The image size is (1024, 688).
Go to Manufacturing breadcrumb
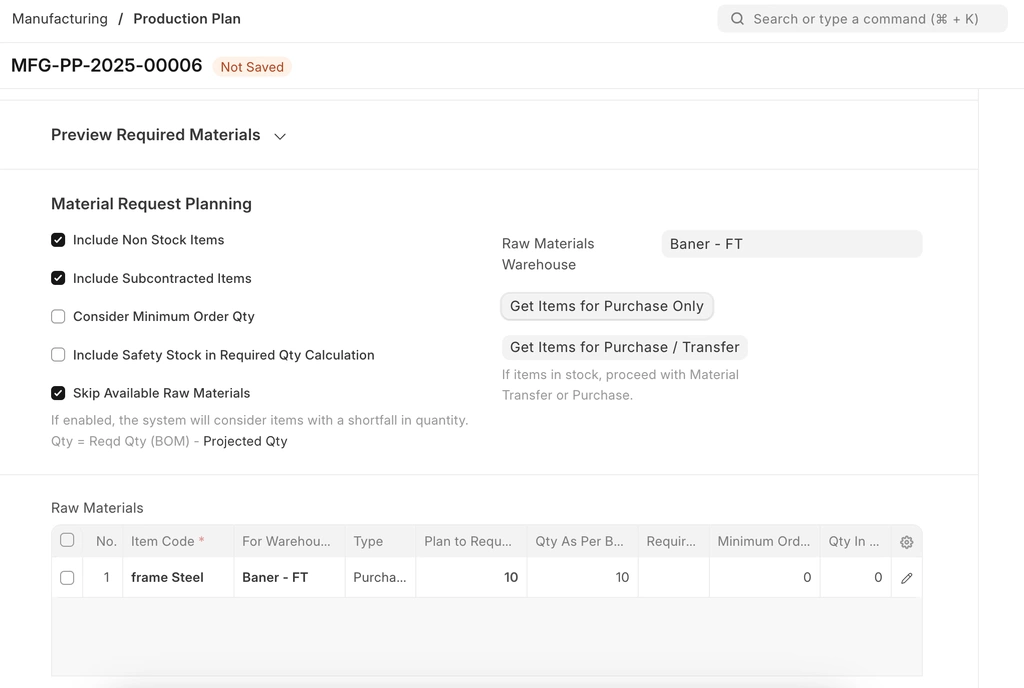click(60, 19)
